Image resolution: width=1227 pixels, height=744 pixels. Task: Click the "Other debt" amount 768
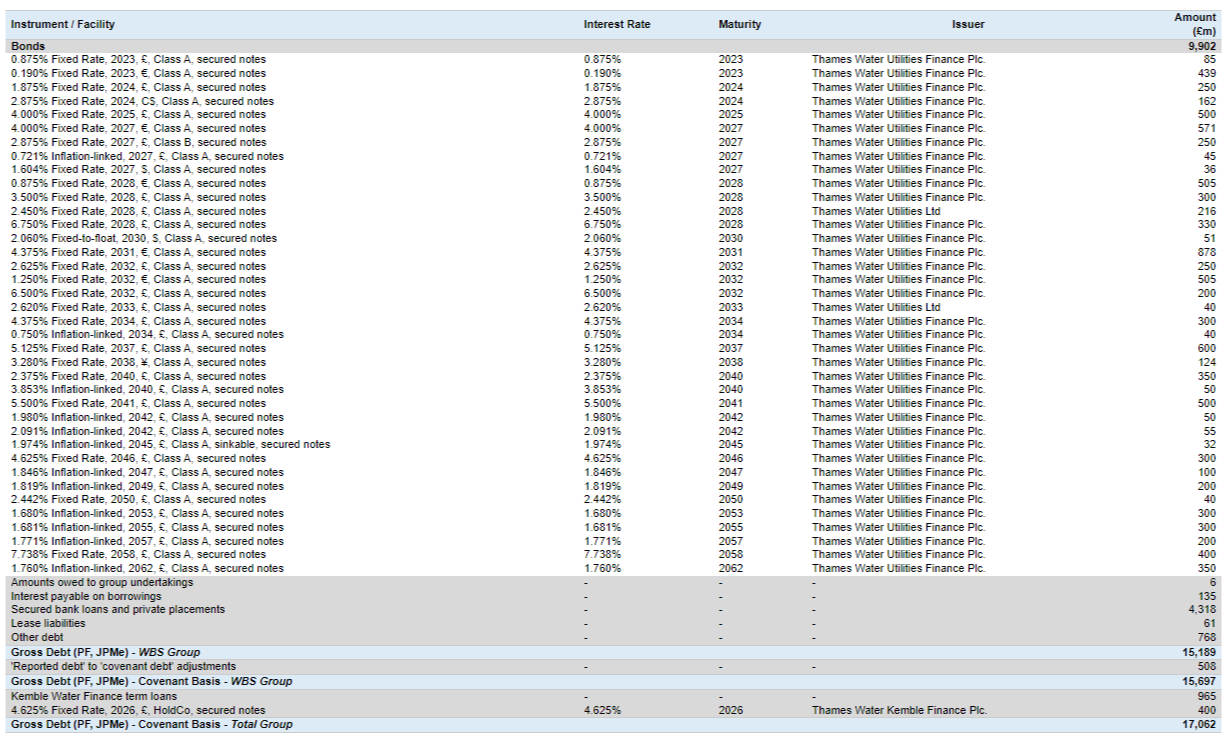point(1206,637)
